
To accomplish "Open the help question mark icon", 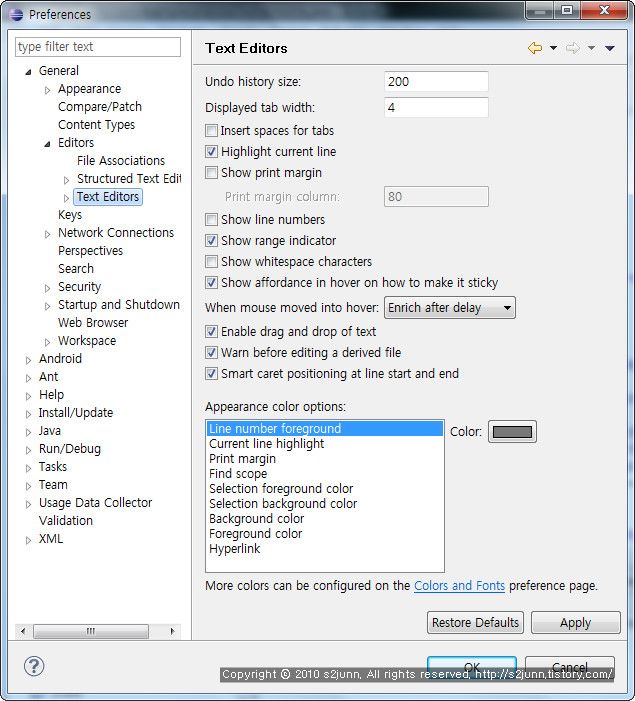I will pos(34,666).
